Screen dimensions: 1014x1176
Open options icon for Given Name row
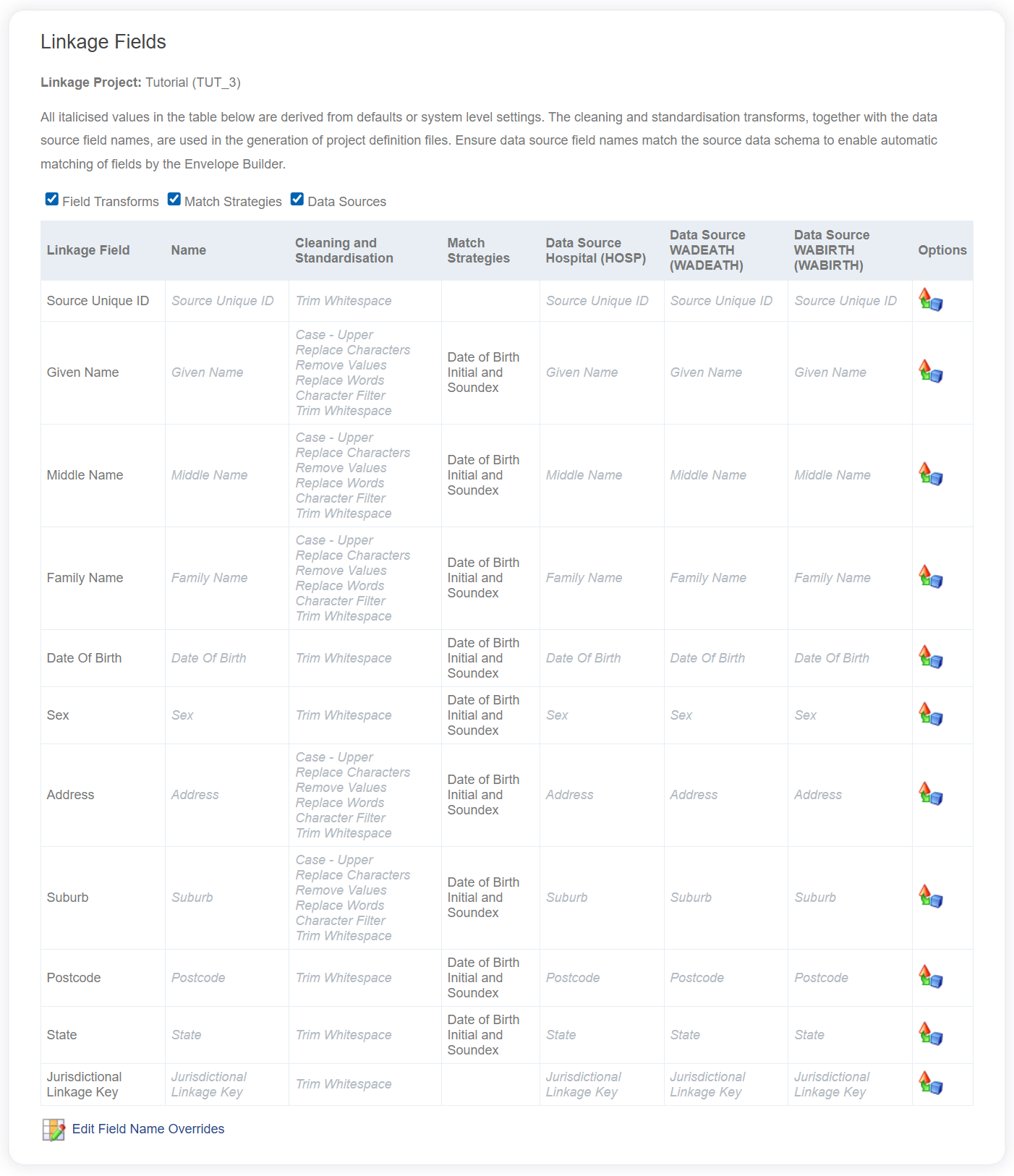(x=930, y=372)
